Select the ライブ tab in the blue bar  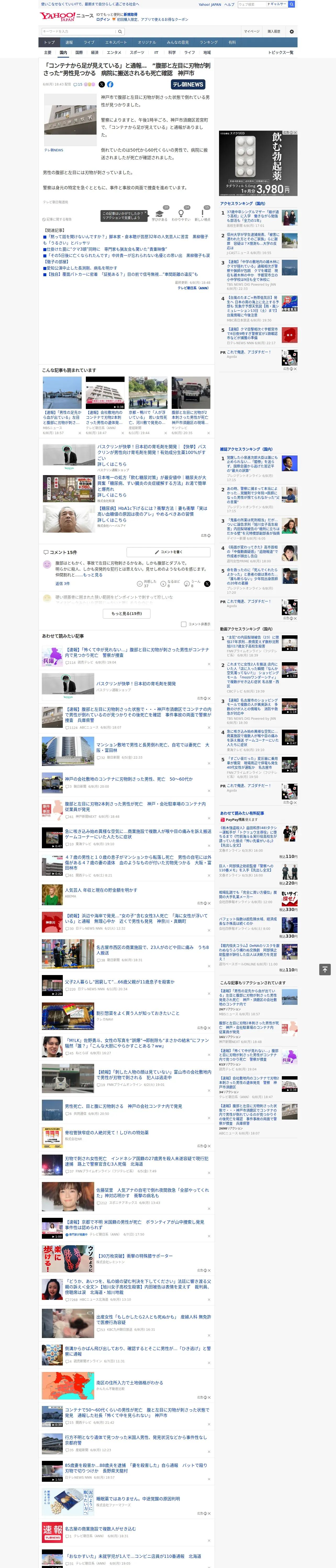89,42
